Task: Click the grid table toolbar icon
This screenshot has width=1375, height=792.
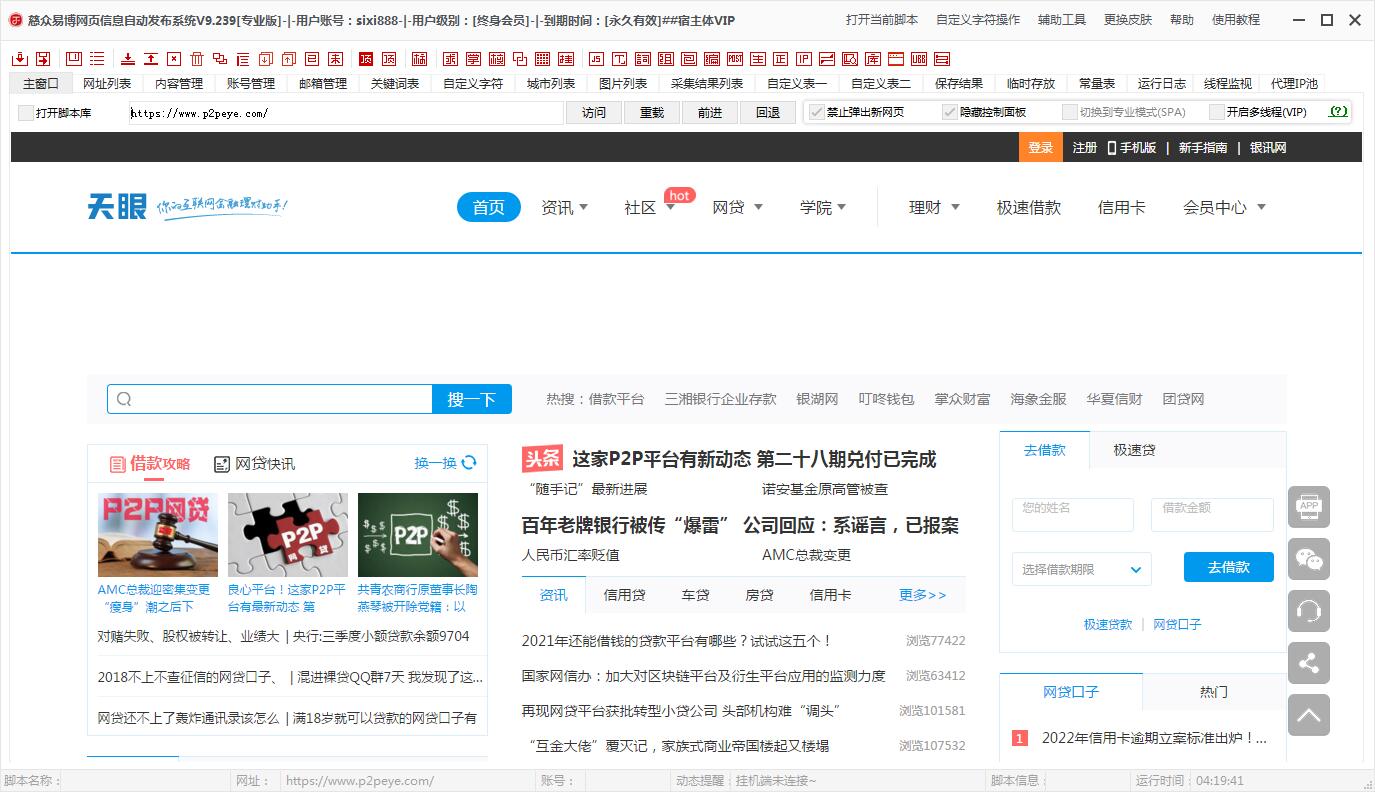Action: 542,59
